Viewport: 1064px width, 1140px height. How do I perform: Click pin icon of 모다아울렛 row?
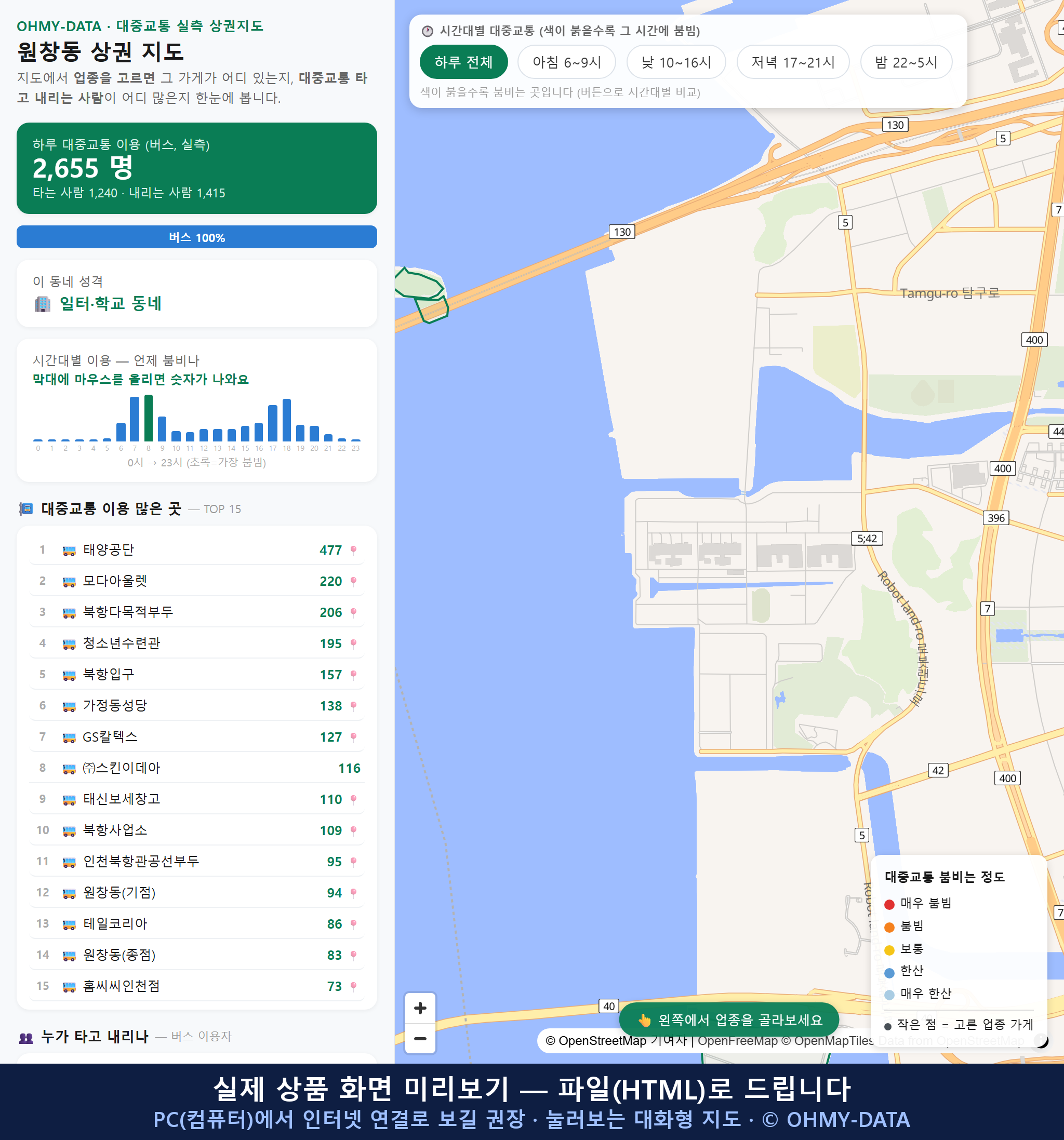pyautogui.click(x=353, y=582)
